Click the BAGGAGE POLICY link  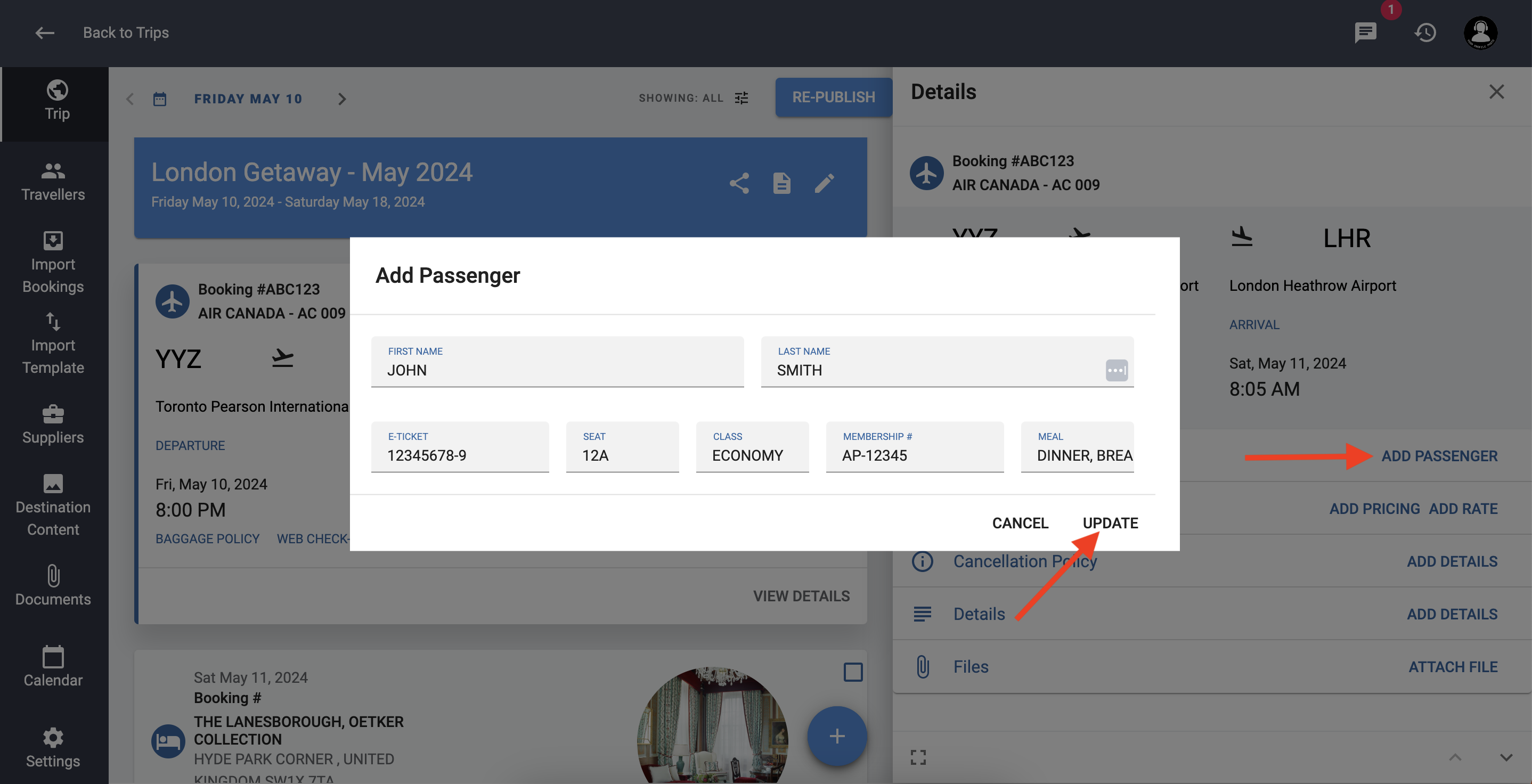click(208, 538)
